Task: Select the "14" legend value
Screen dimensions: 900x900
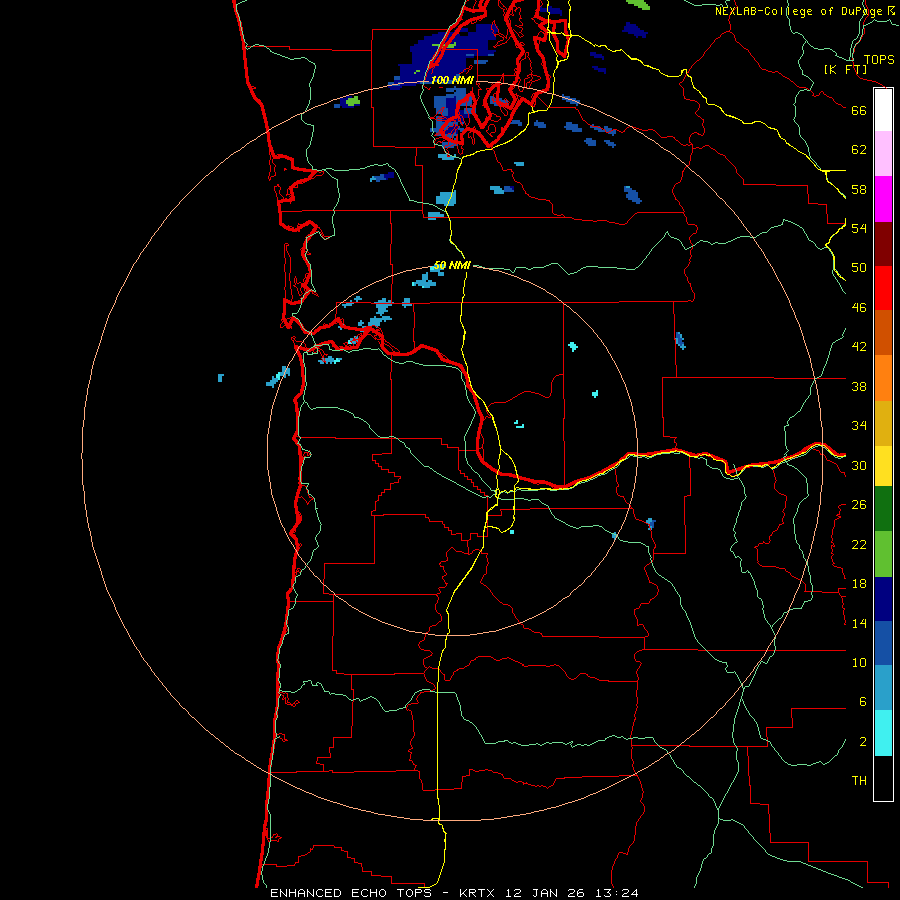Action: tap(859, 623)
